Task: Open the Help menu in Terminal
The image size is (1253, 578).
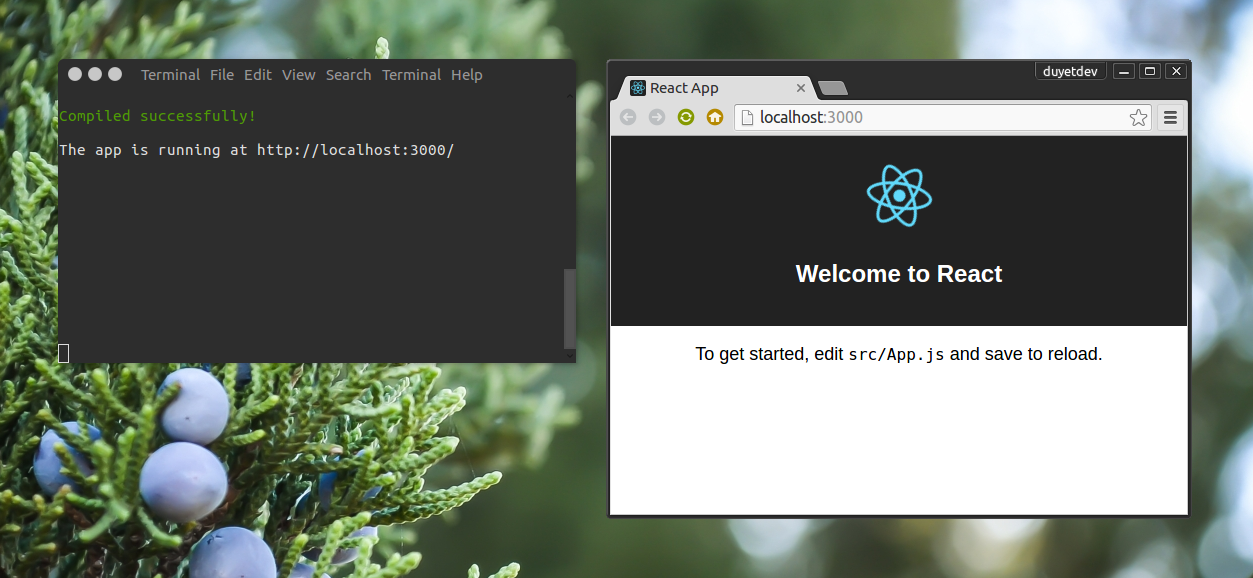Action: point(467,75)
